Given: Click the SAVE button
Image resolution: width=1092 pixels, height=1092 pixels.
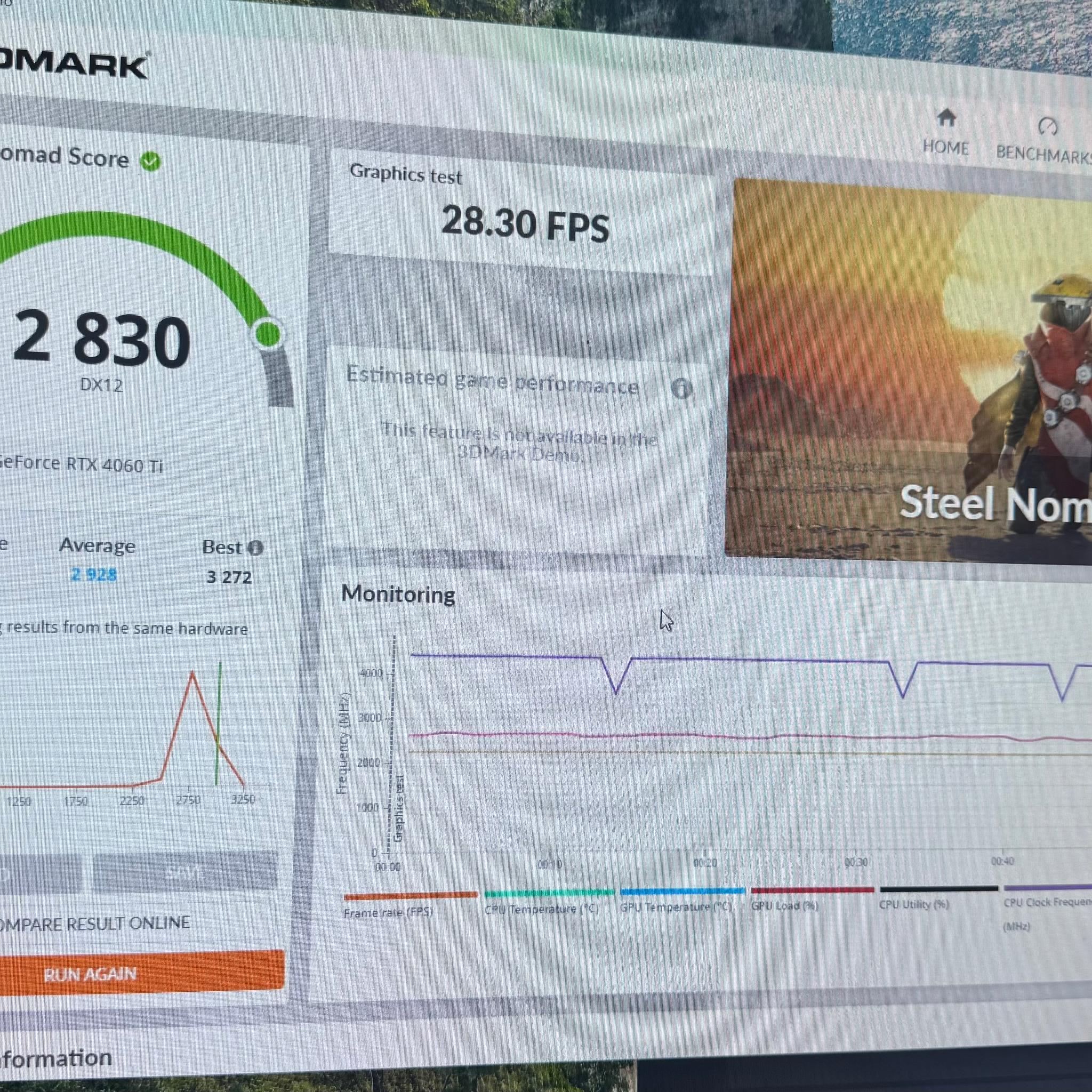Looking at the screenshot, I should coord(185,872).
